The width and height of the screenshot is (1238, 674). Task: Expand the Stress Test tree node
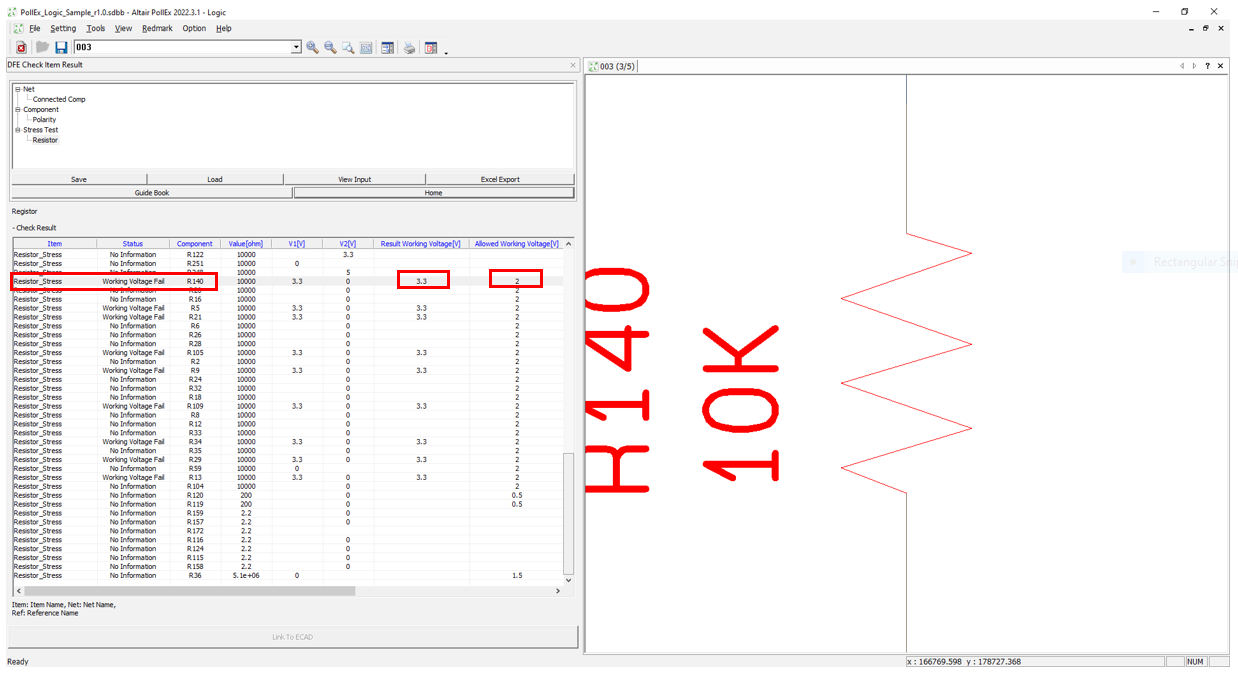click(x=17, y=129)
